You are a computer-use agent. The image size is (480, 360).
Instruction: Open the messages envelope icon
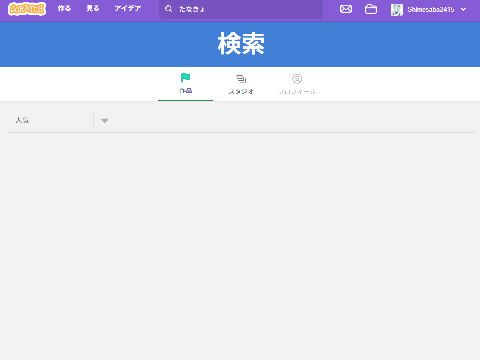coord(346,9)
